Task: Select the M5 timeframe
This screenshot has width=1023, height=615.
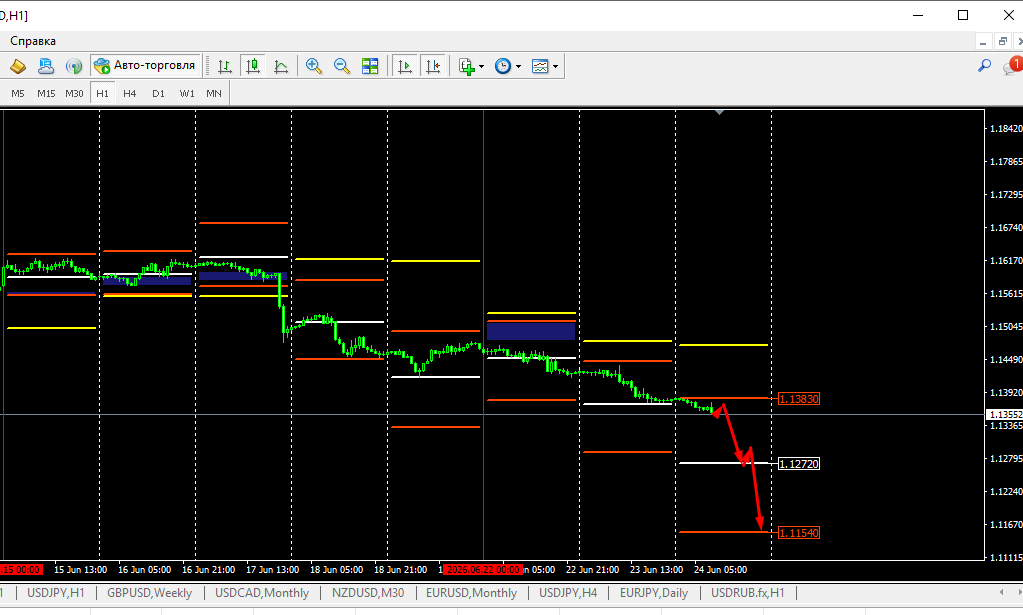Action: click(x=18, y=93)
